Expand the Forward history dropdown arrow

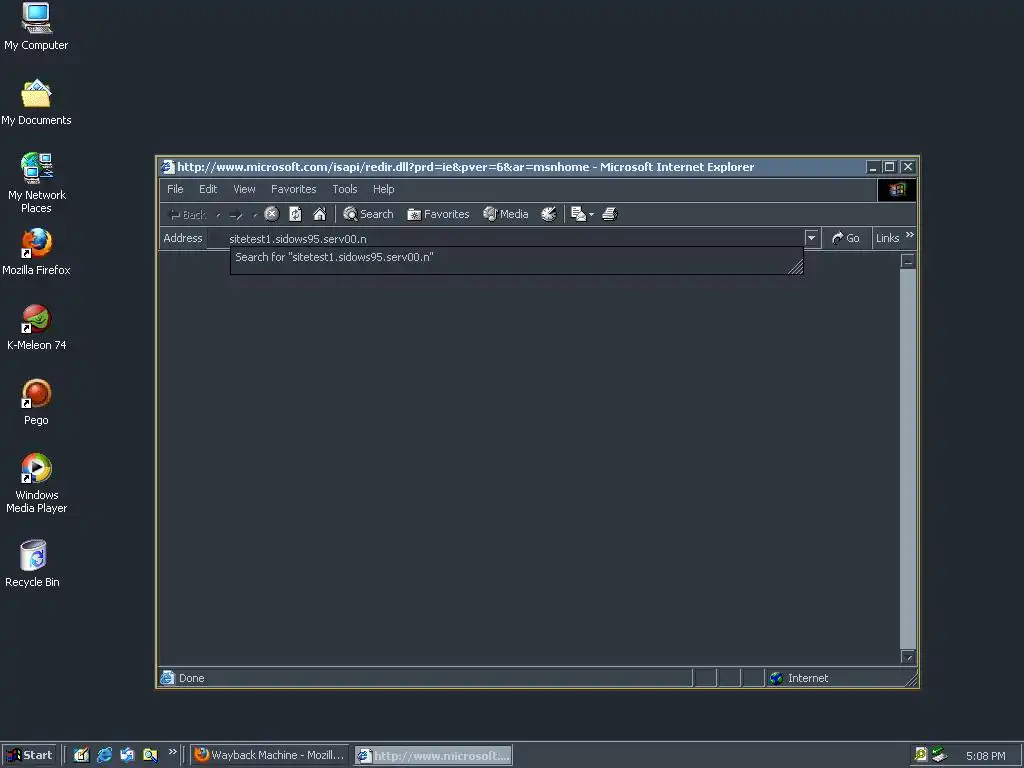pyautogui.click(x=254, y=214)
